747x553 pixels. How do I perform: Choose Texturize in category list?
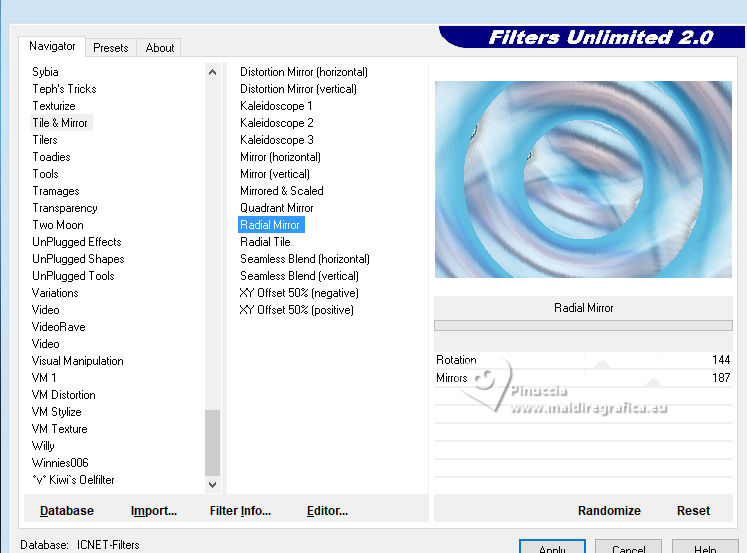point(54,106)
